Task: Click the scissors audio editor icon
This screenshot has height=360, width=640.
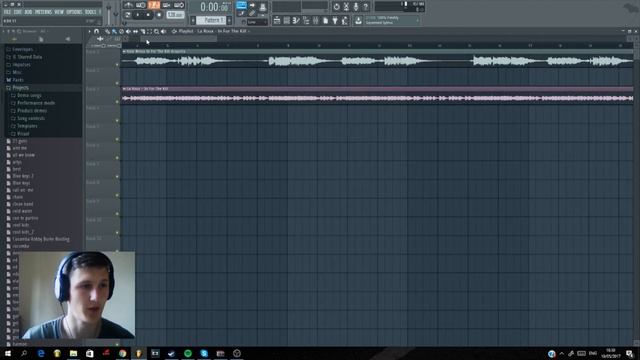Action: [346, 7]
